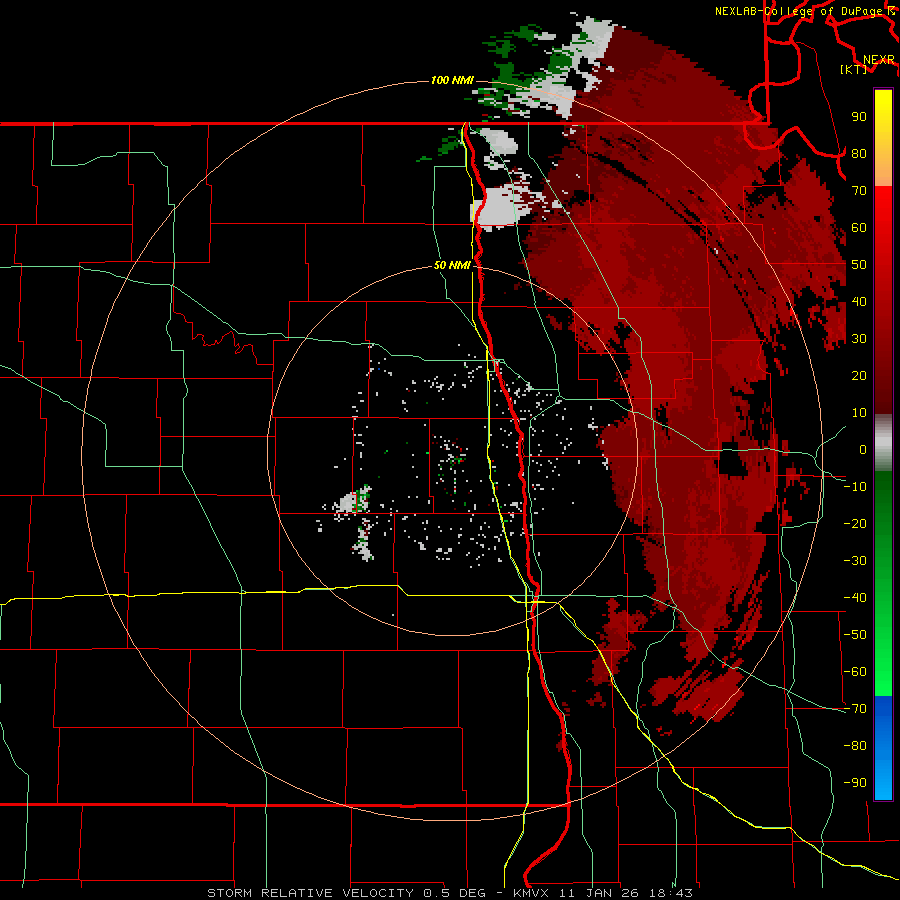Click the -70 value on velocity scale
The width and height of the screenshot is (900, 900).
pyautogui.click(x=855, y=709)
